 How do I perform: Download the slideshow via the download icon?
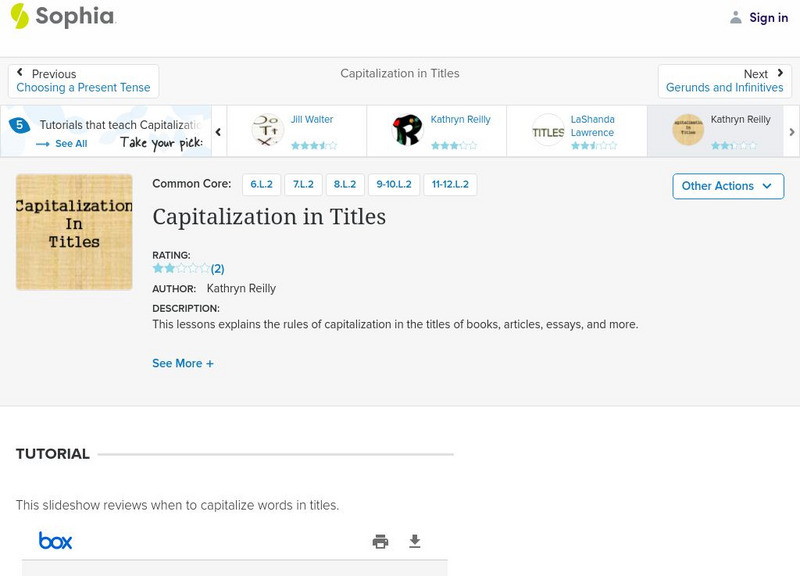pos(414,540)
